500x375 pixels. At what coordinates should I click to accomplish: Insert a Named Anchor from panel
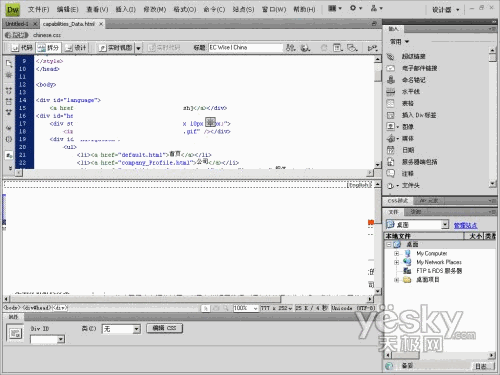[406, 80]
